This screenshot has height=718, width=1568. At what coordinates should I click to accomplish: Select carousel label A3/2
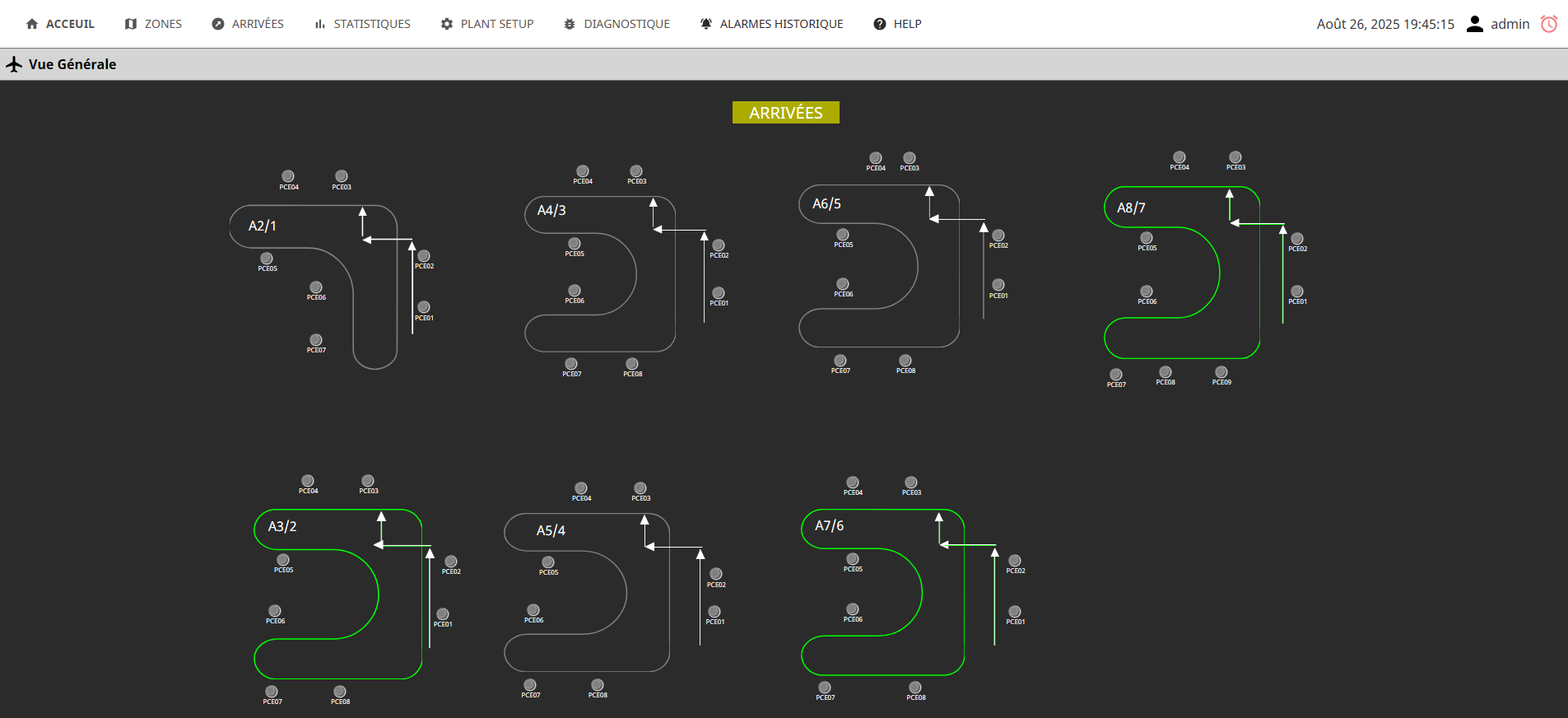pyautogui.click(x=282, y=526)
